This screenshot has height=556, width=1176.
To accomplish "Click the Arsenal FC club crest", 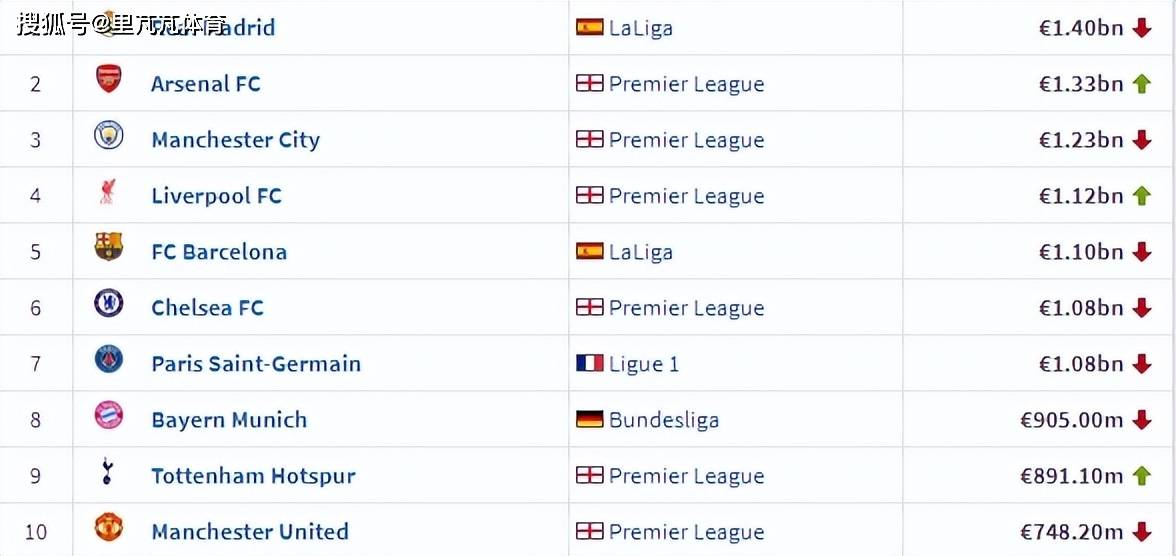I will click(x=109, y=80).
